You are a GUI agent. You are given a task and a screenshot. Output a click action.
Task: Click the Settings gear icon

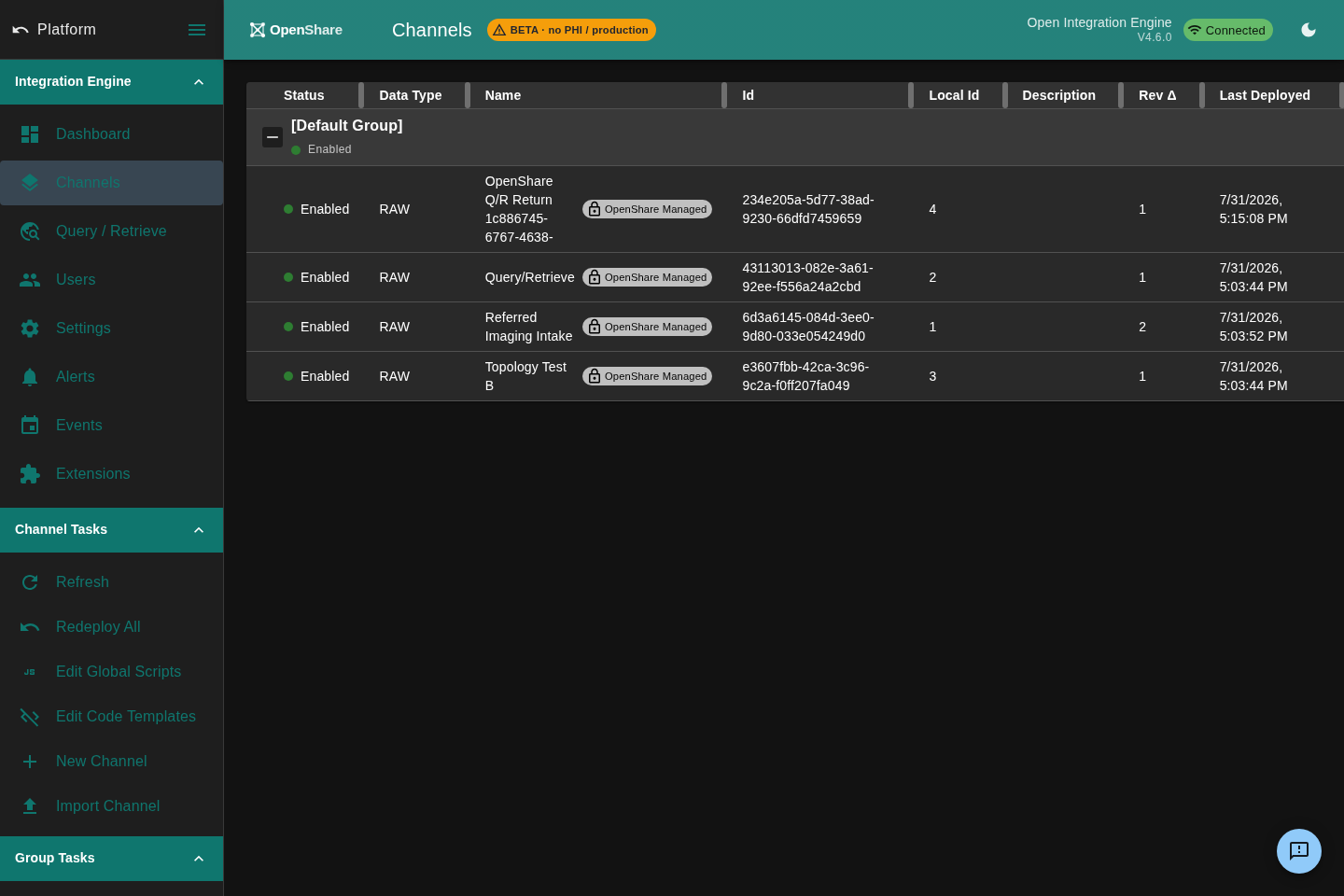coord(30,329)
